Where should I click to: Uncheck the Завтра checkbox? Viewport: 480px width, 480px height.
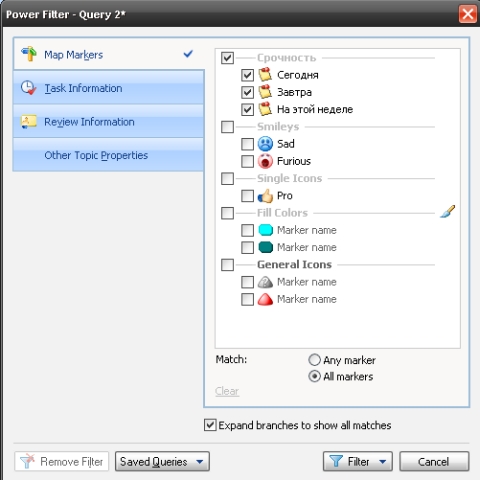pos(247,92)
